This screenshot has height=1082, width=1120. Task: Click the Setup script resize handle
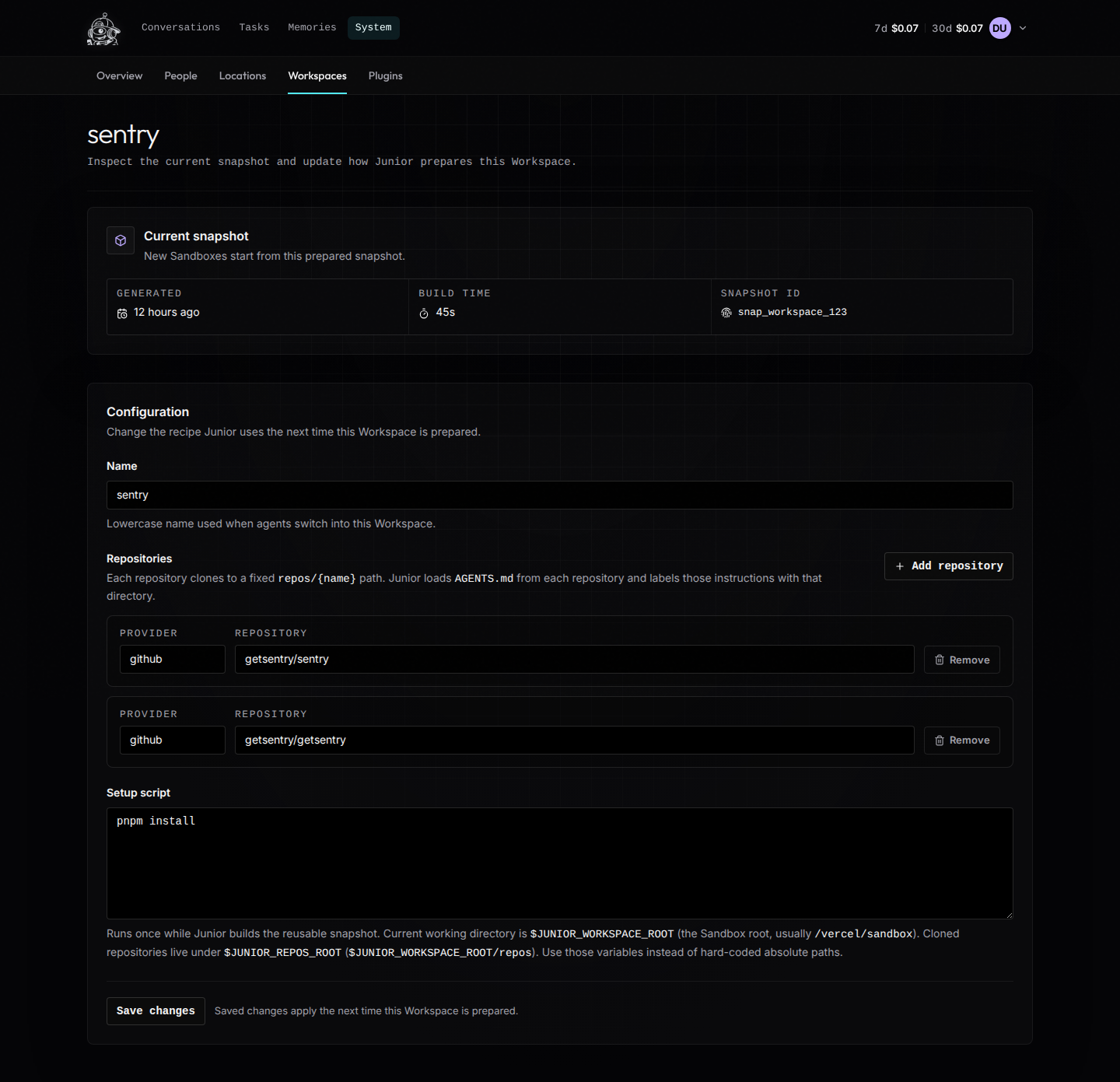[1008, 914]
